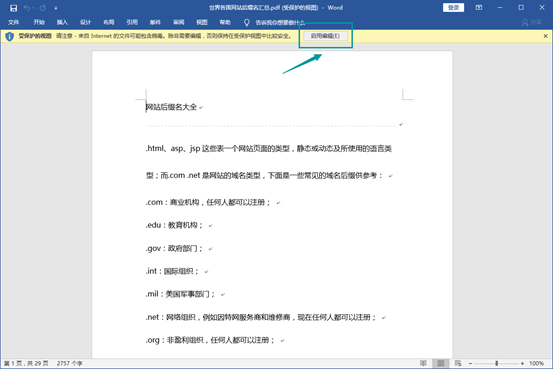Click the Save icon in the quick access toolbar
This screenshot has height=369, width=553.
click(13, 8)
